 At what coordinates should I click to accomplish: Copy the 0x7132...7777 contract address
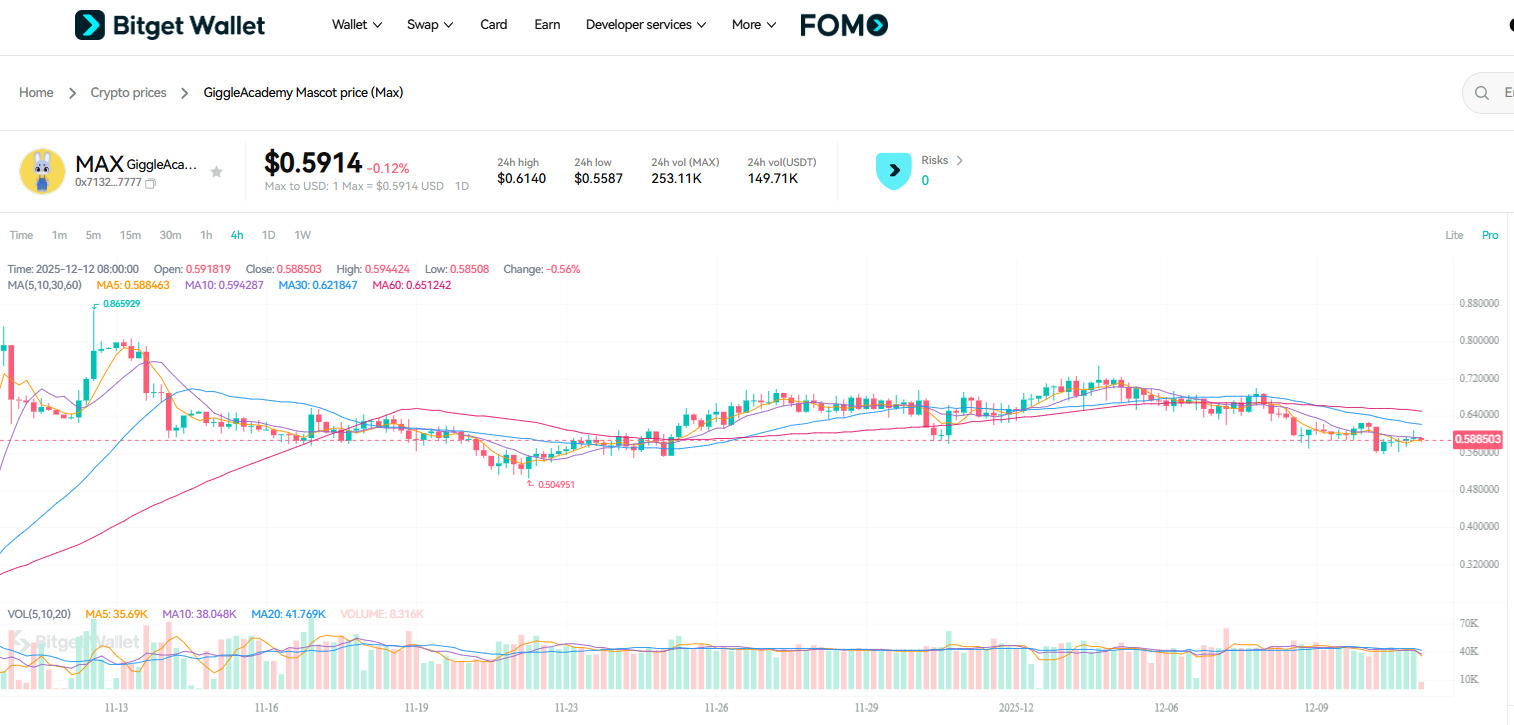point(151,184)
